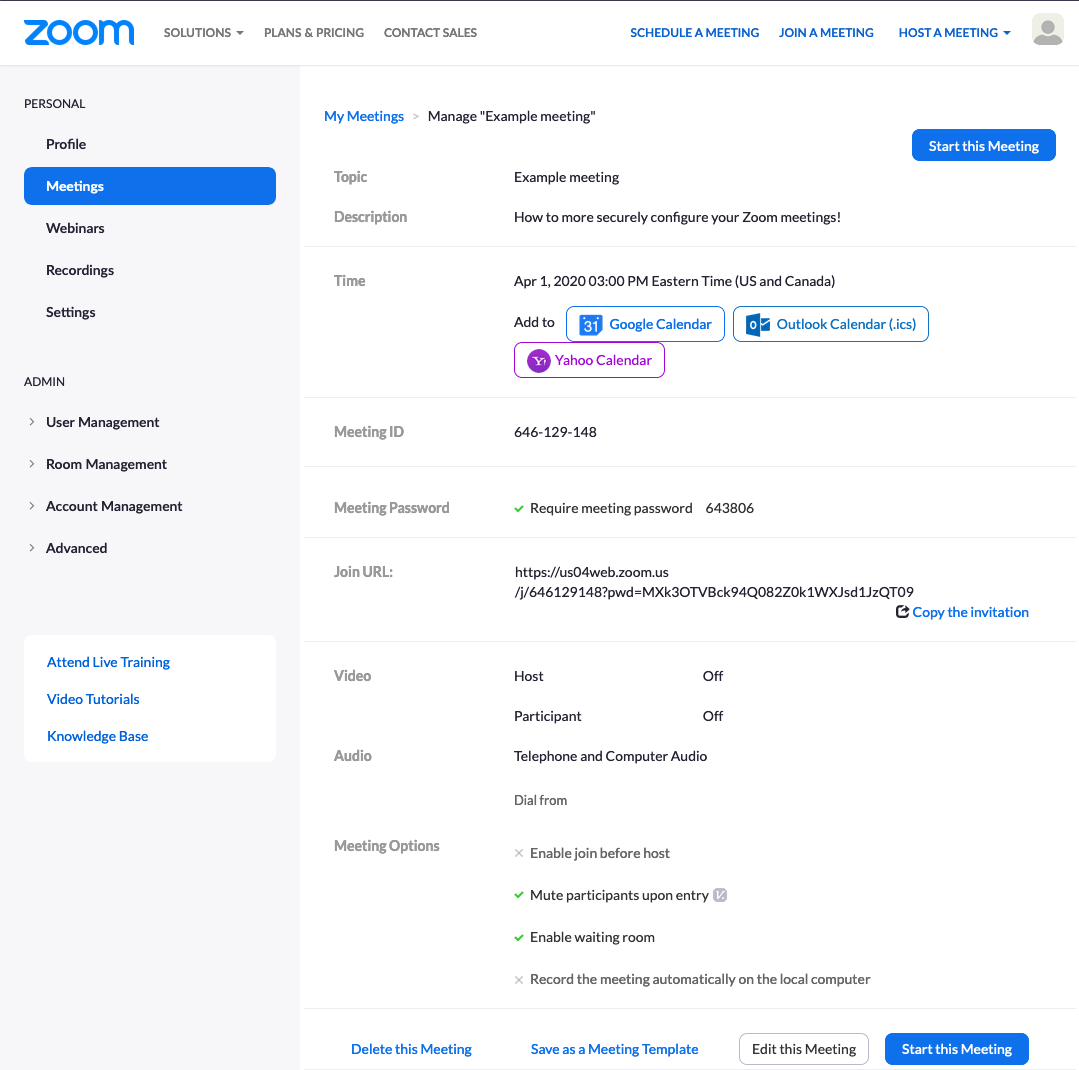Click the Enable waiting room checkmark
This screenshot has width=1079, height=1070.
(x=519, y=937)
